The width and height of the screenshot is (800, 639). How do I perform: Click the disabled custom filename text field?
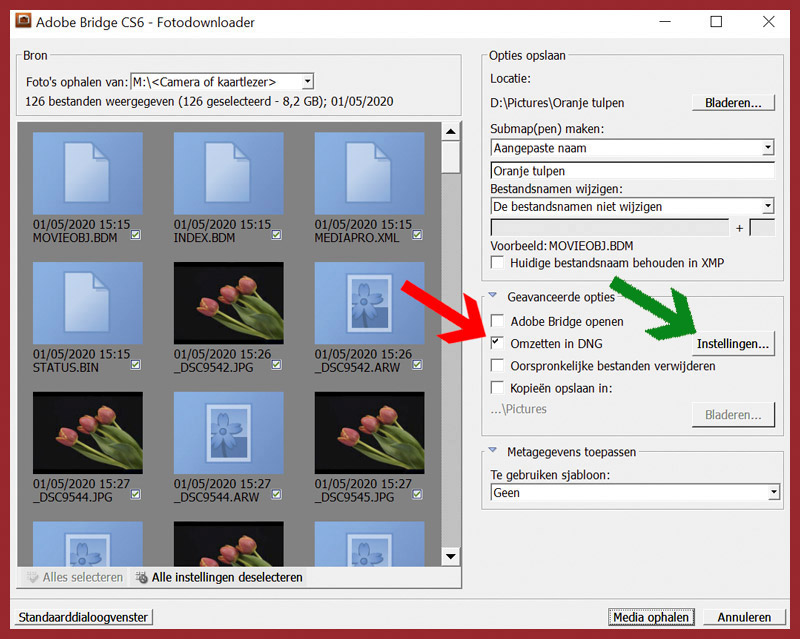coord(610,228)
